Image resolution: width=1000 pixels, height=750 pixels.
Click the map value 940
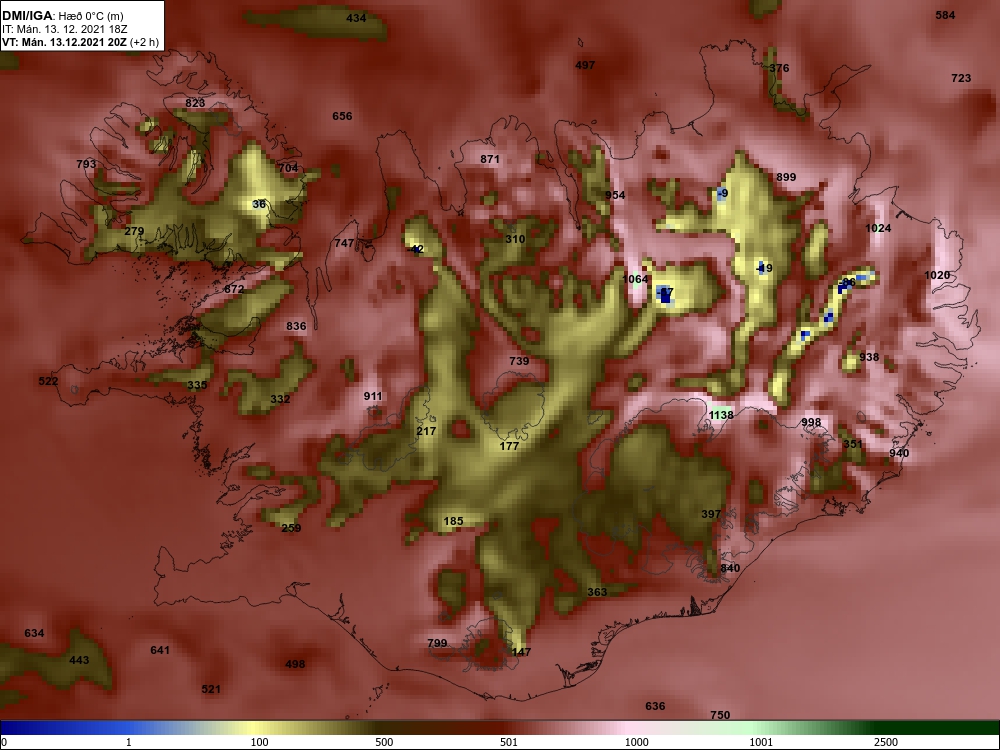(899, 454)
